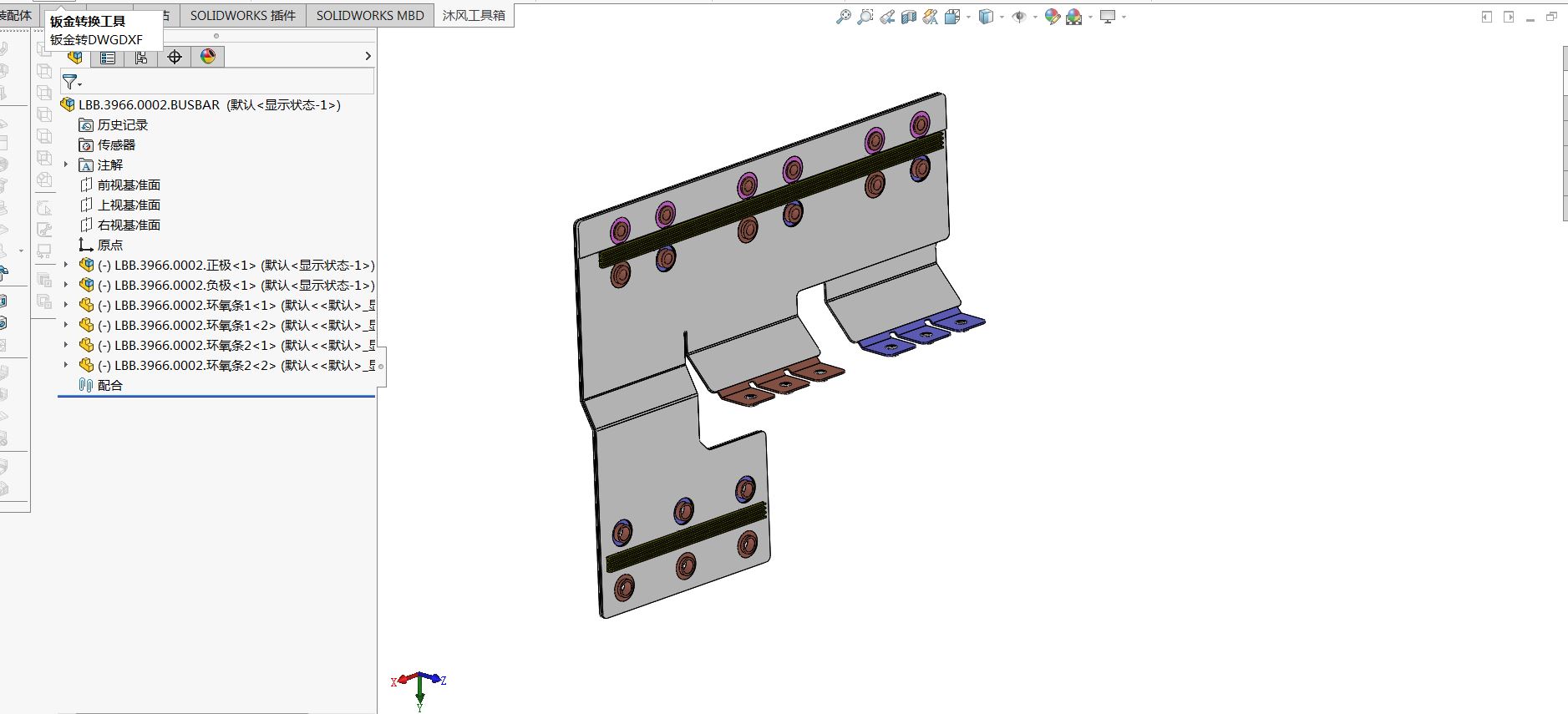Viewport: 1568px width, 714px height.
Task: Expand the manager panel tabs arrow
Action: [368, 56]
